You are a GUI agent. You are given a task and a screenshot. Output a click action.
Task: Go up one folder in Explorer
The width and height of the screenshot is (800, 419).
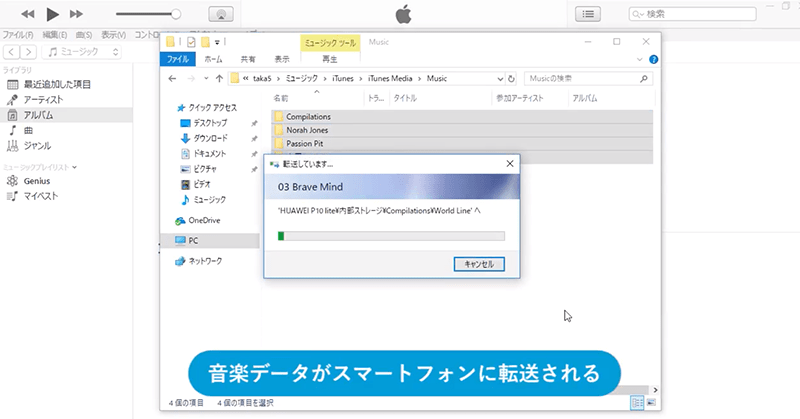tap(219, 79)
